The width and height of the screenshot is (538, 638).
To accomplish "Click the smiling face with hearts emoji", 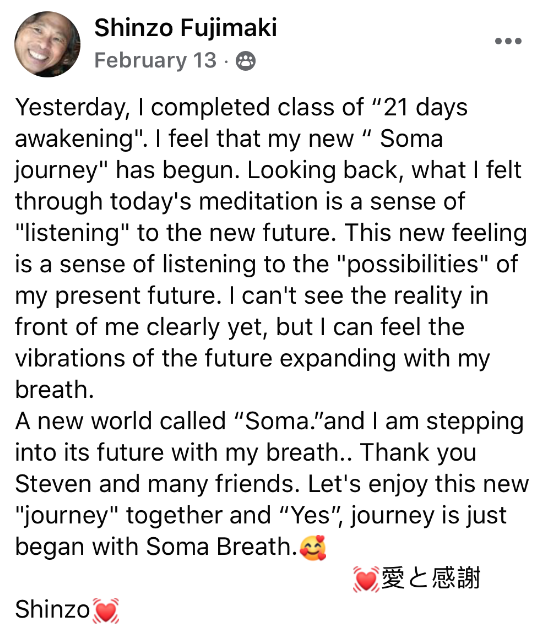I will (x=313, y=547).
